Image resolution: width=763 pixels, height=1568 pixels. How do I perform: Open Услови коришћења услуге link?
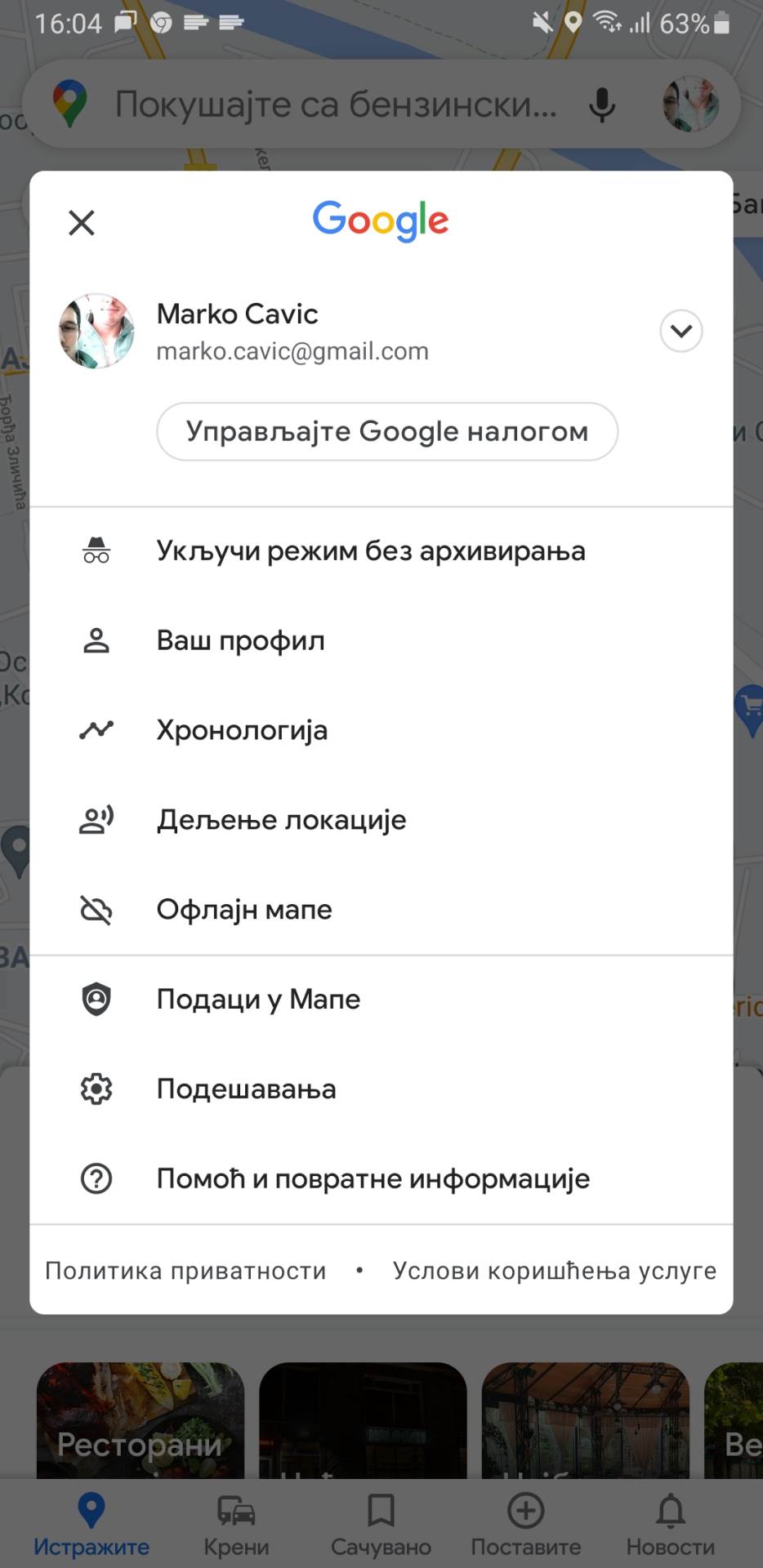(x=555, y=1270)
